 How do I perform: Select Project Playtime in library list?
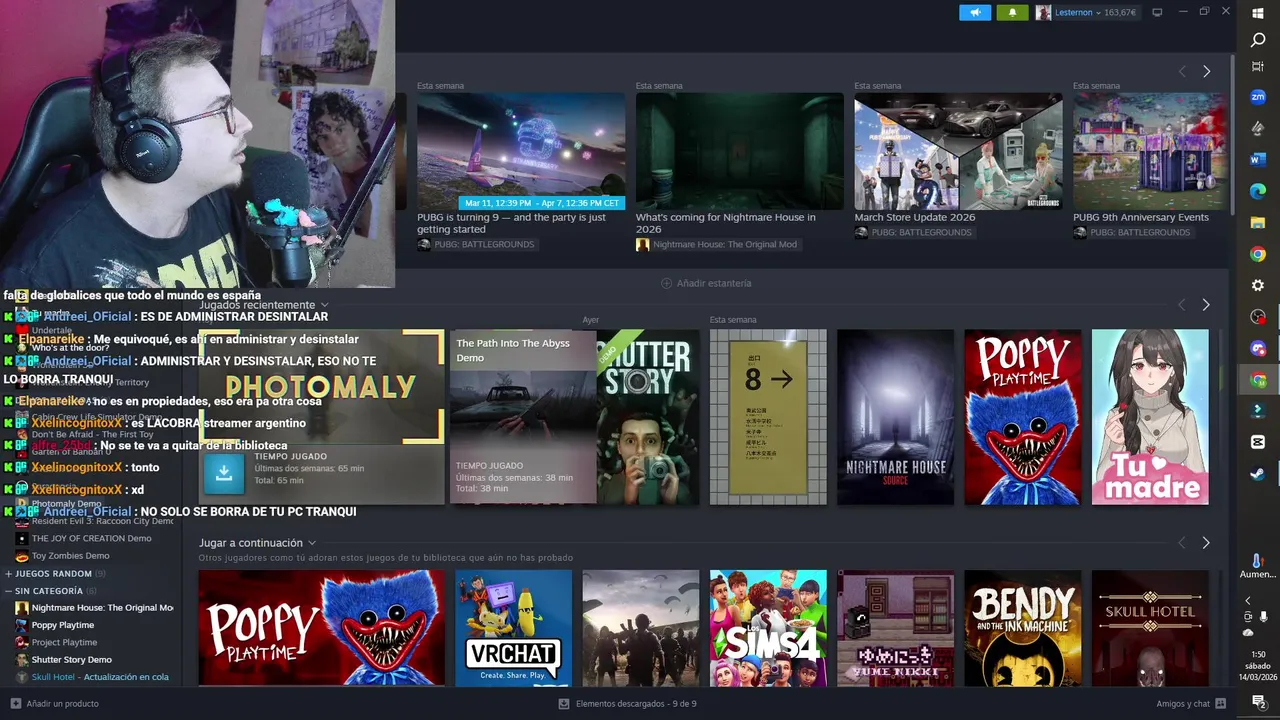pos(64,643)
